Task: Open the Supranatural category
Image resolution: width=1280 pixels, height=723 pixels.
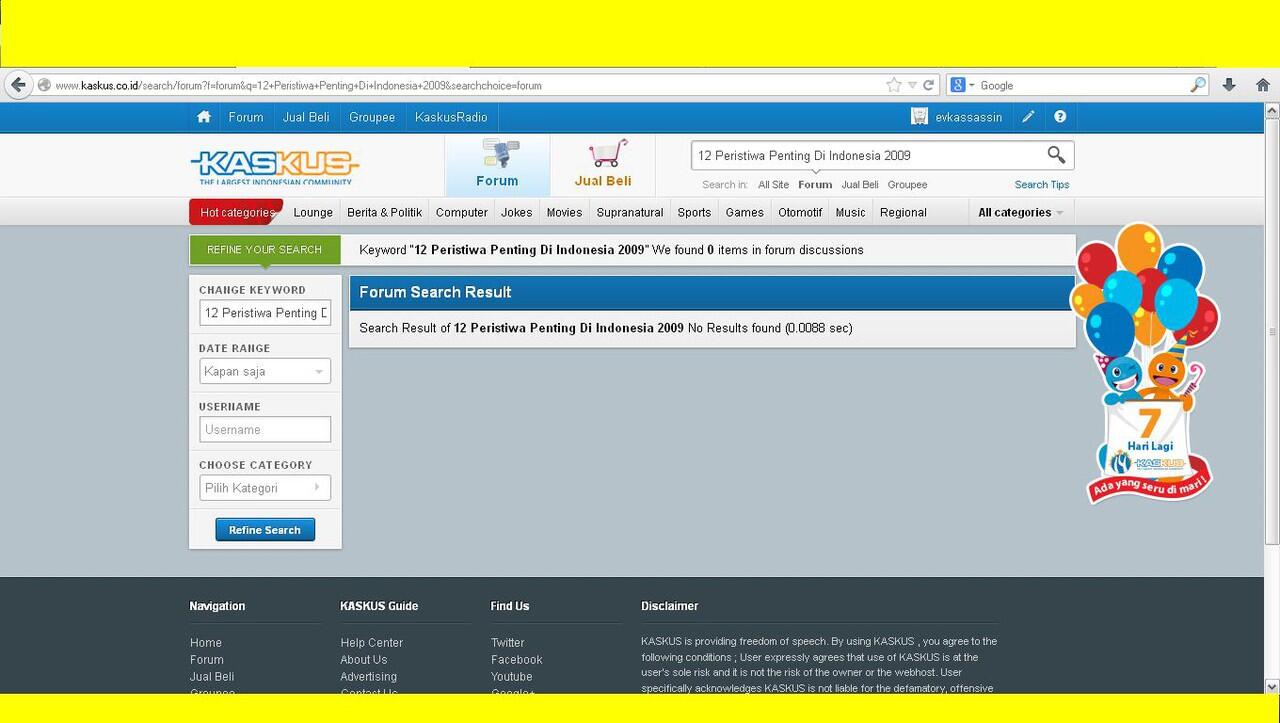Action: (630, 212)
